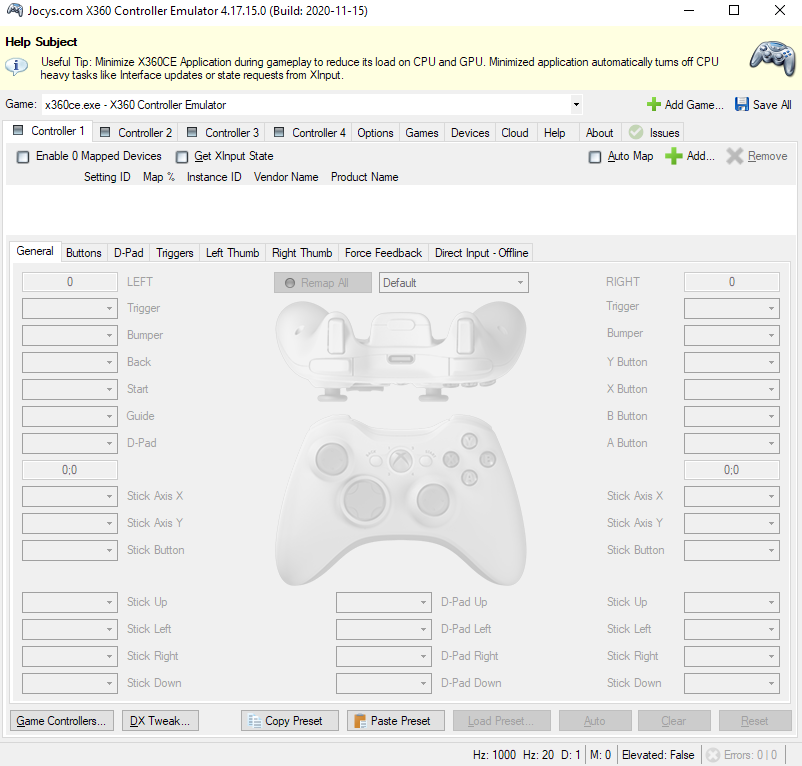
Task: Expand the A Button mapping dropdown
Action: (x=732, y=443)
